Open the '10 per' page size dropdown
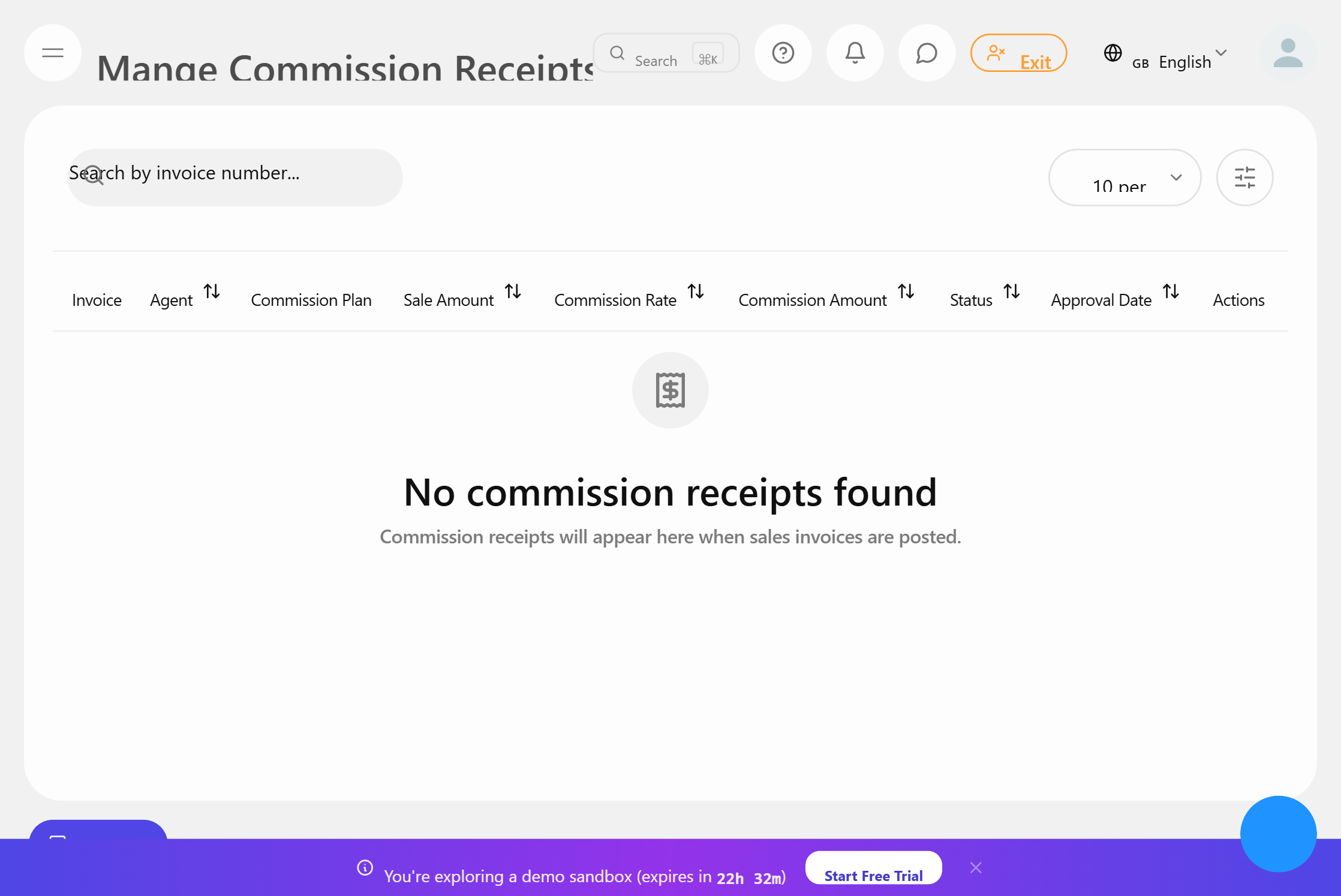 coord(1124,178)
